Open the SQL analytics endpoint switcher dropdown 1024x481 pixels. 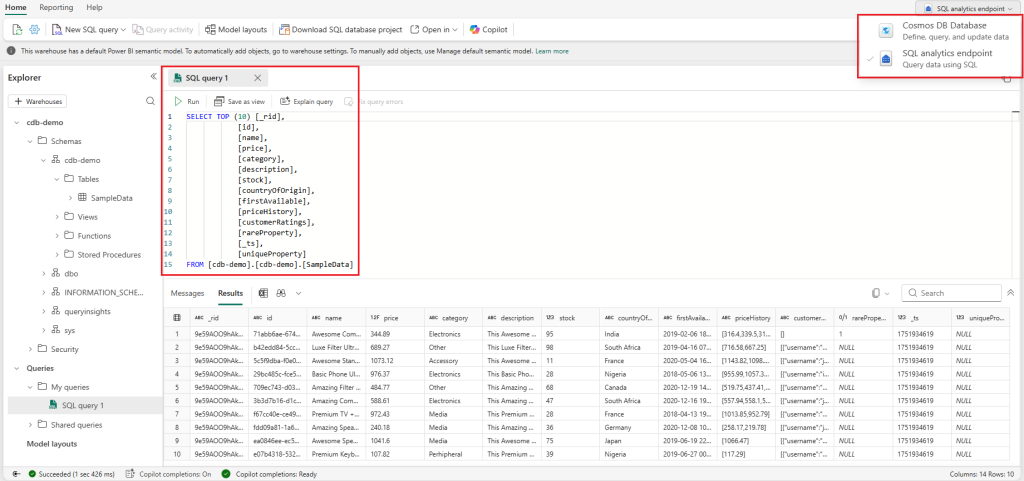970,8
